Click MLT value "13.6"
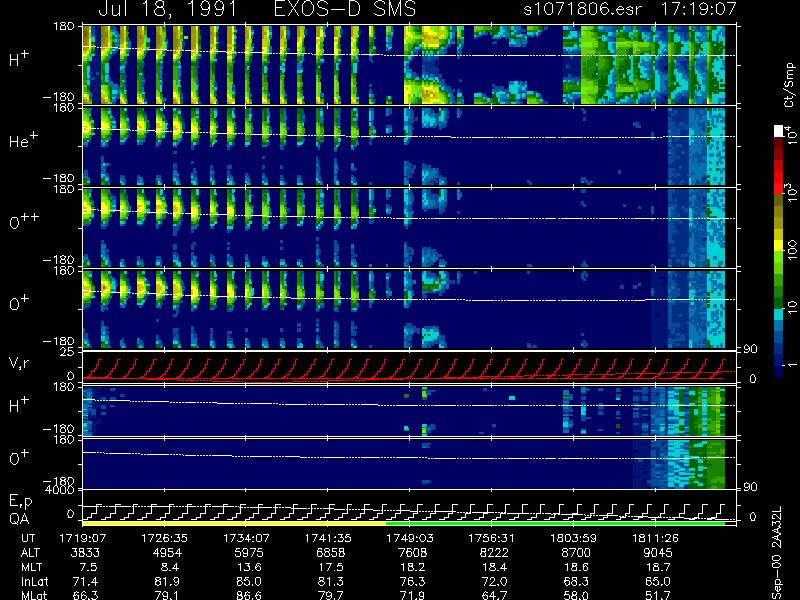Image resolution: width=800 pixels, height=600 pixels. pyautogui.click(x=248, y=567)
